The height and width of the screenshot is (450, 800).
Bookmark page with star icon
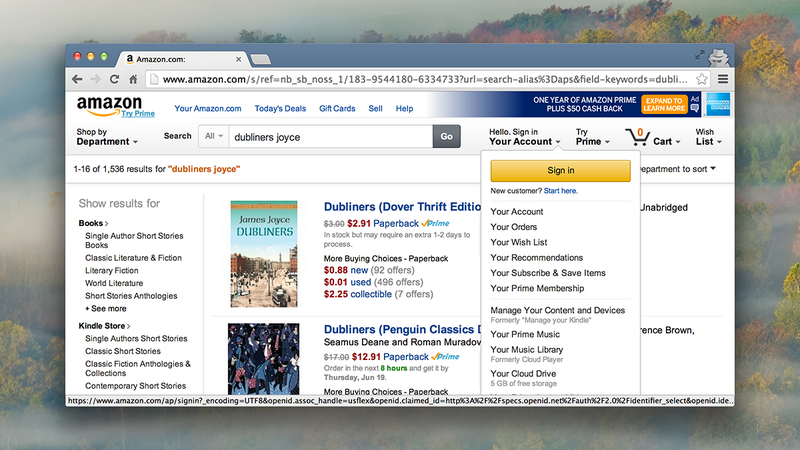[x=702, y=79]
